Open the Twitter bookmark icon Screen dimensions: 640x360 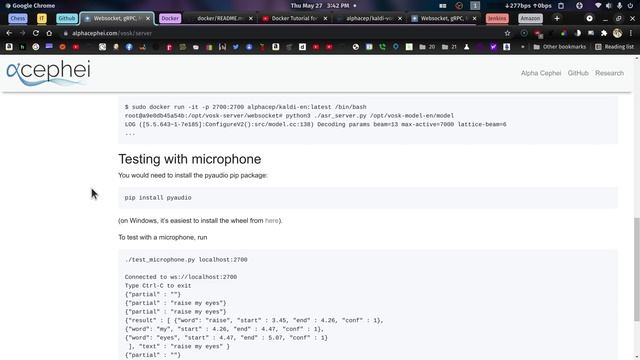[x=236, y=47]
